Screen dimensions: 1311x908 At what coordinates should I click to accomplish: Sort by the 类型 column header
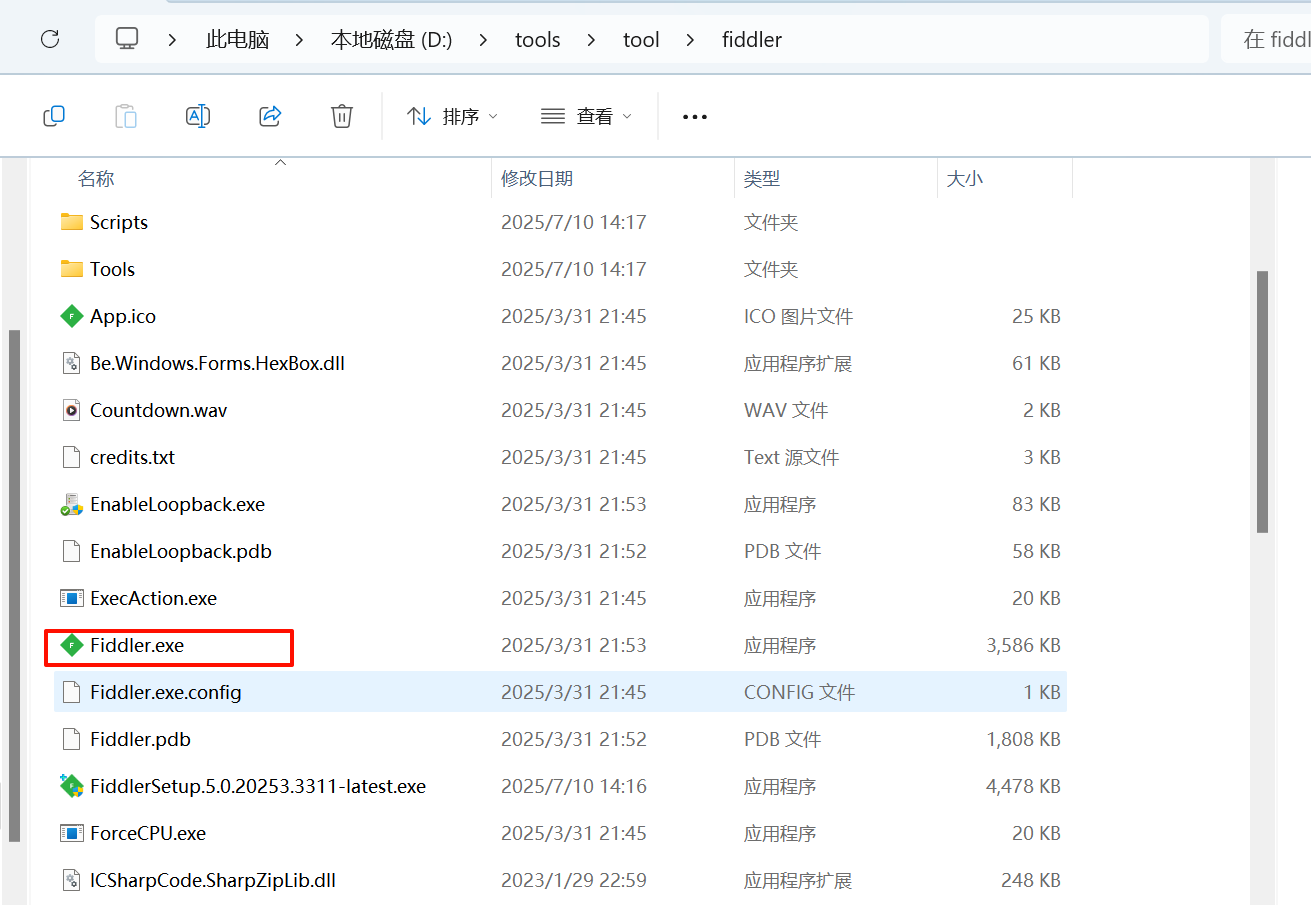[x=762, y=179]
